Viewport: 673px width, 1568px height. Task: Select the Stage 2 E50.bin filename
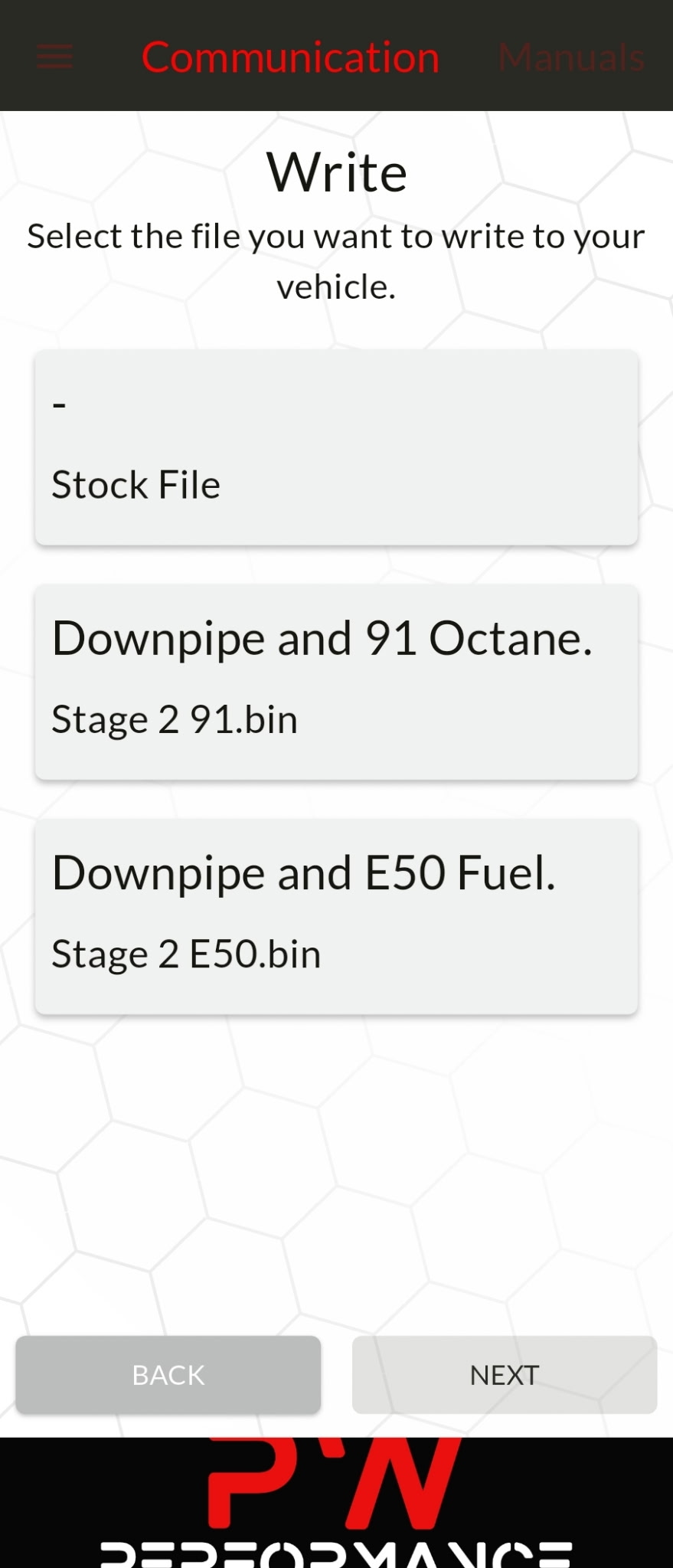click(x=186, y=955)
